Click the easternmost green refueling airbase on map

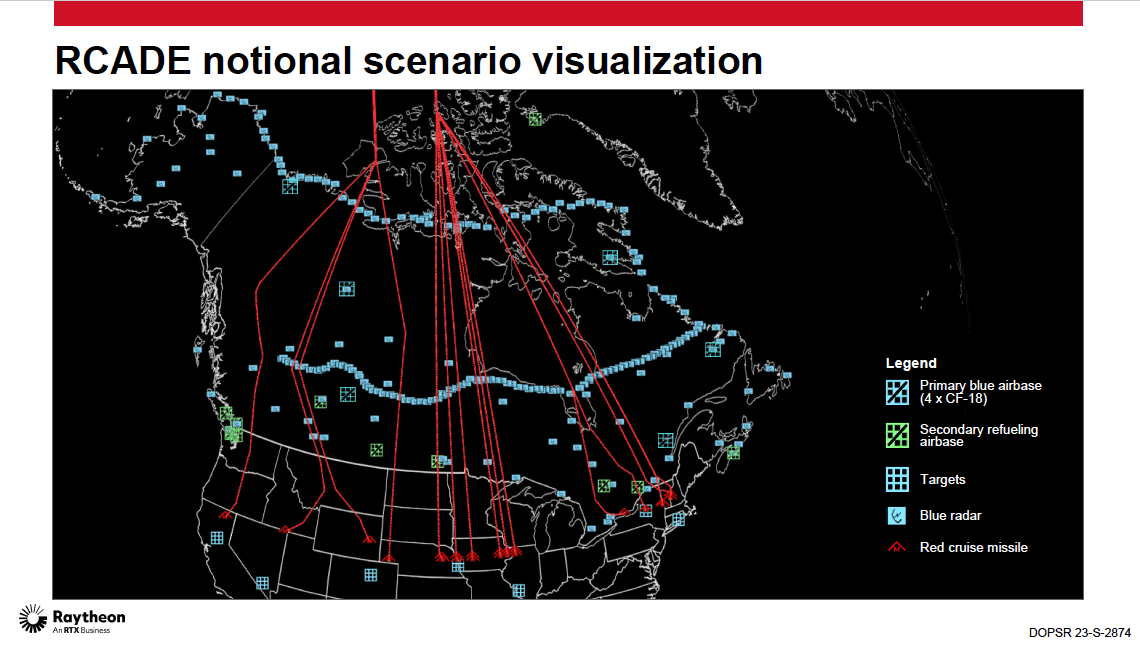click(x=733, y=452)
